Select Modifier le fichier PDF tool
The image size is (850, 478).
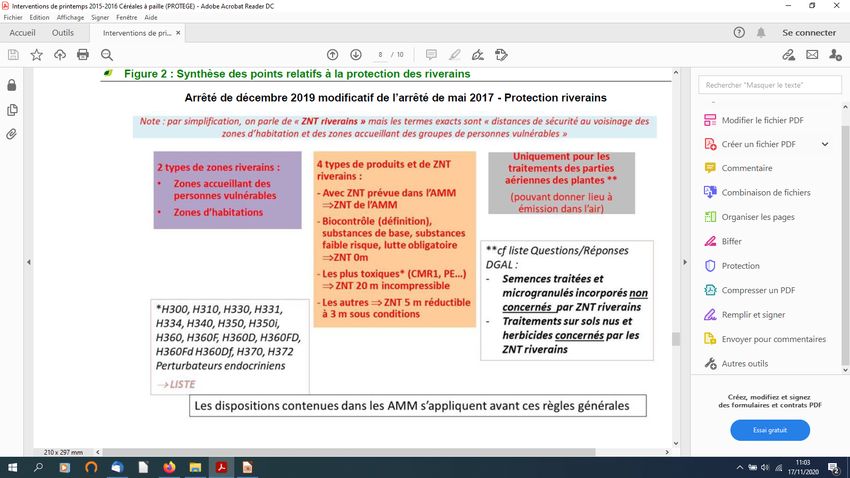pyautogui.click(x=762, y=120)
